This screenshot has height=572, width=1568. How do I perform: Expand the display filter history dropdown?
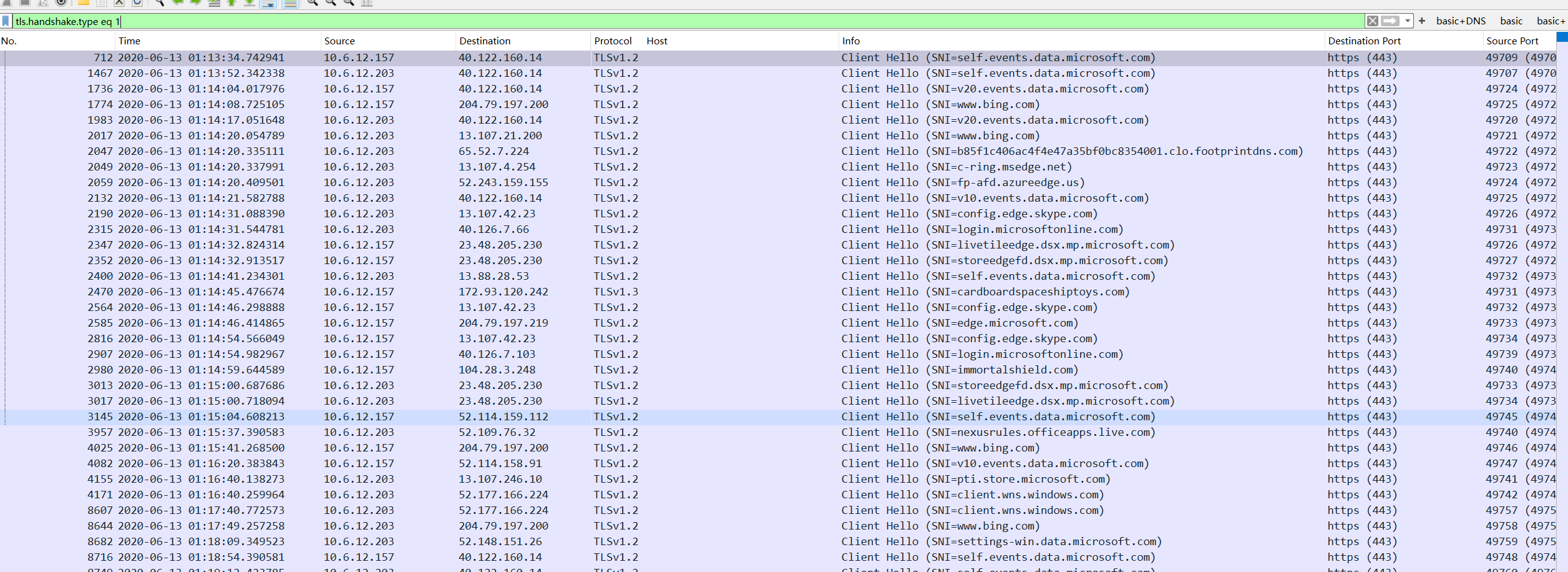[1408, 21]
